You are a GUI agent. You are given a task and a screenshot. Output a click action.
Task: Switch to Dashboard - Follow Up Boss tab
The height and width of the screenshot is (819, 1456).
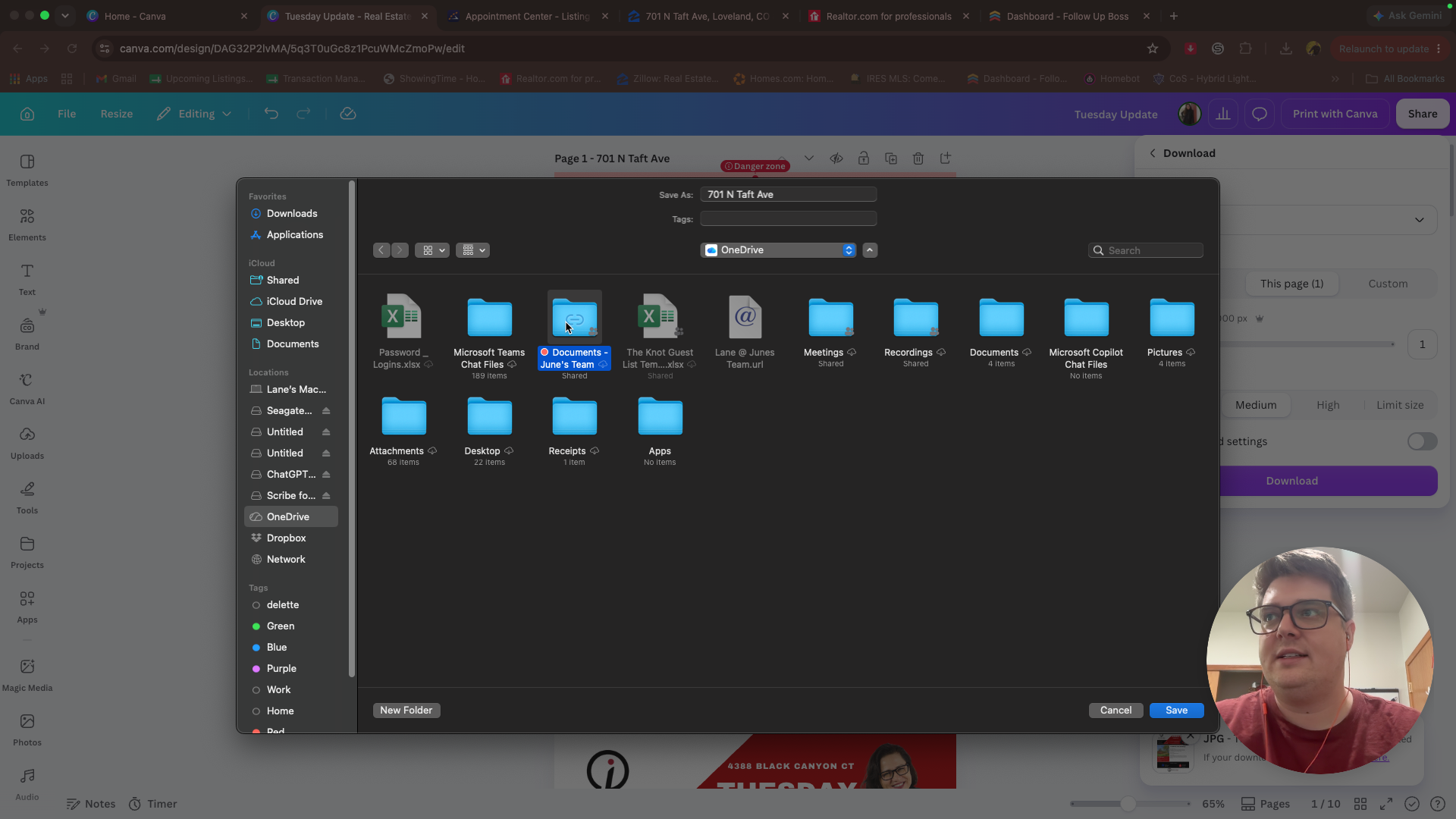tap(1070, 16)
